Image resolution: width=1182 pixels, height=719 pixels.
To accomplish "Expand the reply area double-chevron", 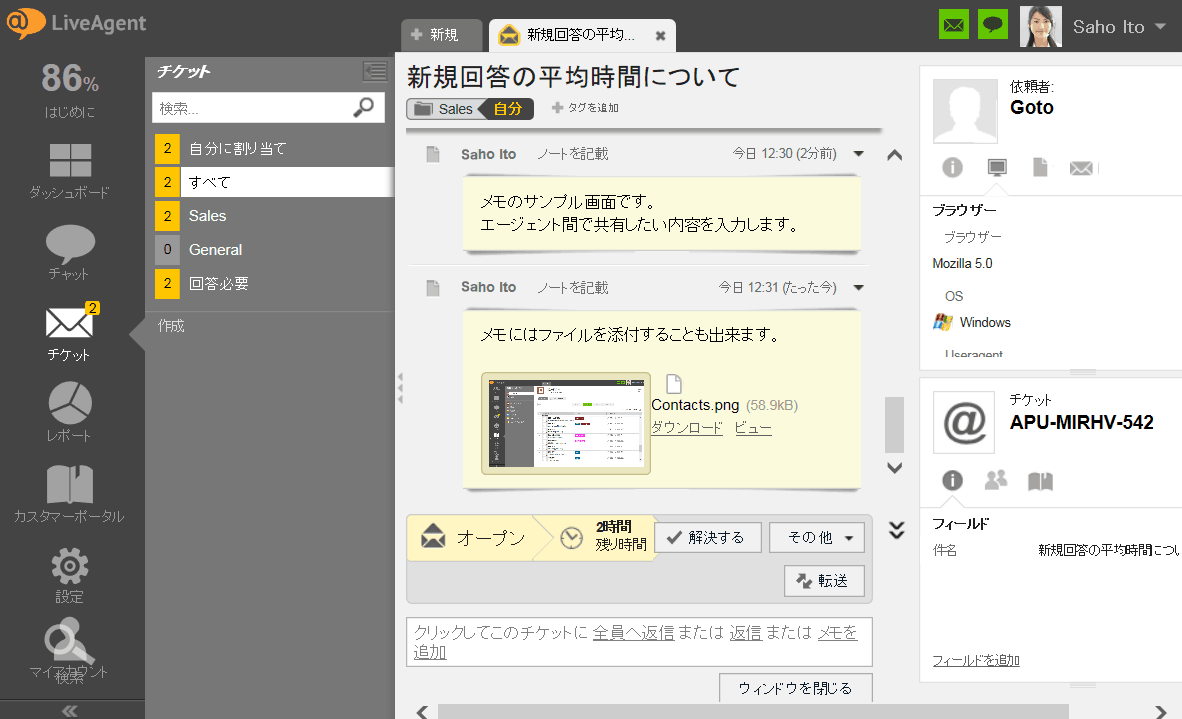I will 896,530.
